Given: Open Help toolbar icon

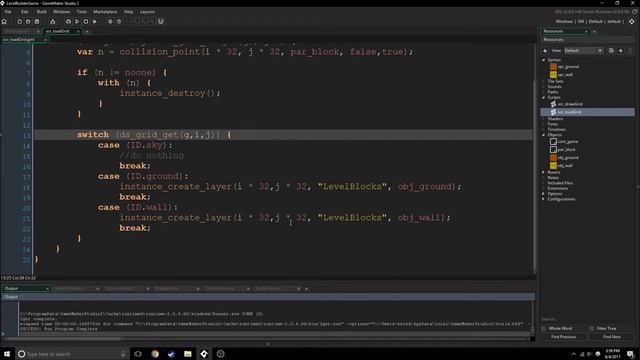Looking at the screenshot, I should tap(119, 22).
